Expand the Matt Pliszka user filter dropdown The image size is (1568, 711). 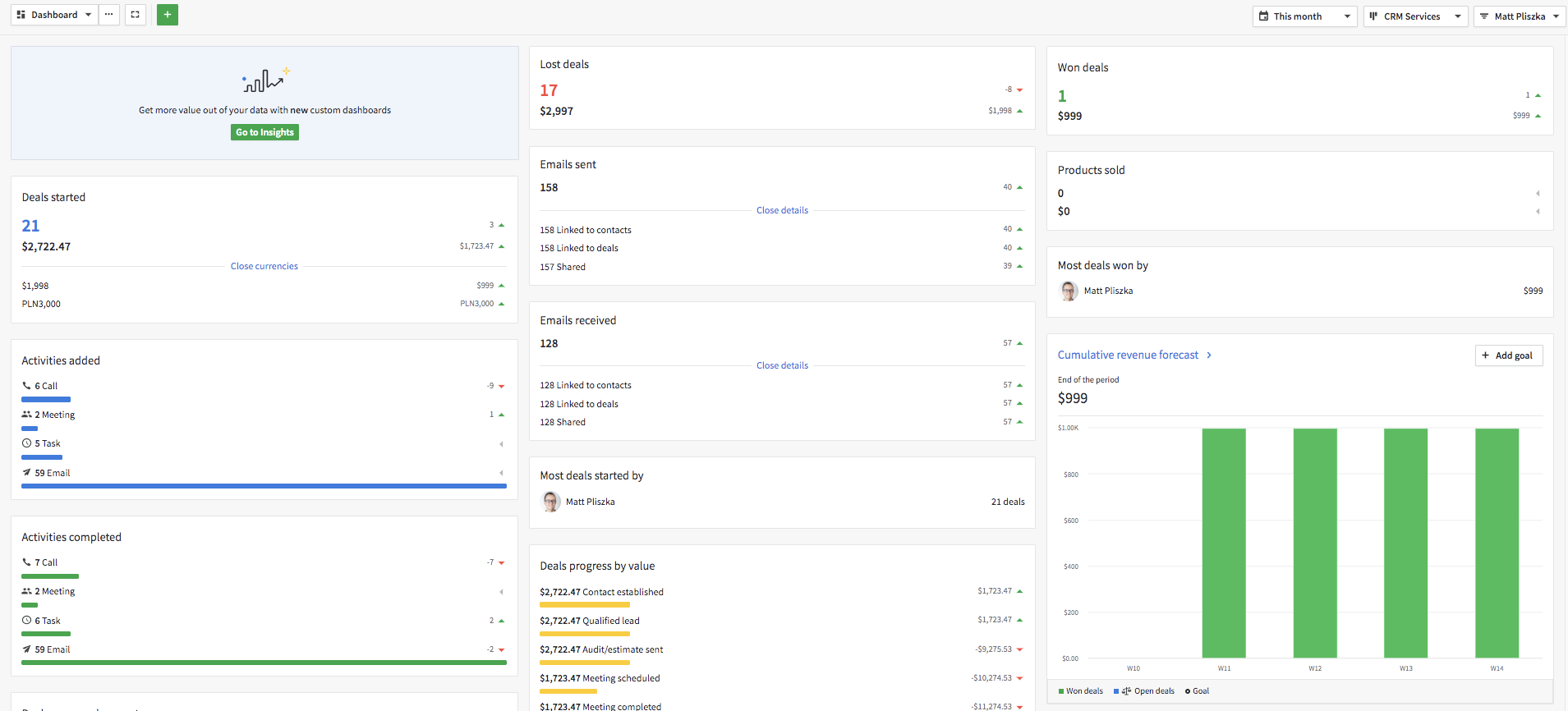pyautogui.click(x=1519, y=16)
